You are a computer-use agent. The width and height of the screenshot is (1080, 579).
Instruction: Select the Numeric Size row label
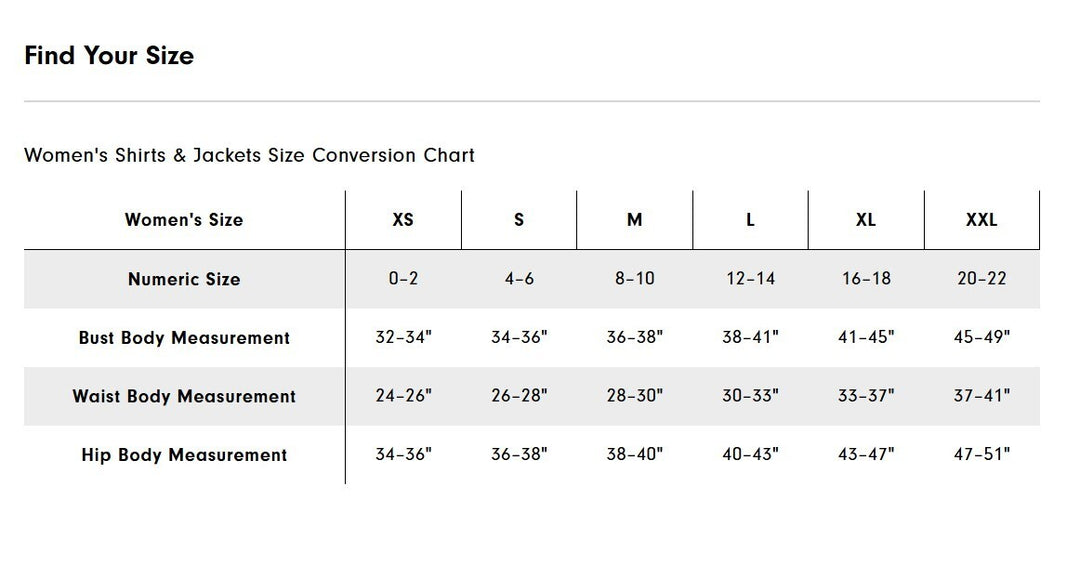pyautogui.click(x=184, y=279)
